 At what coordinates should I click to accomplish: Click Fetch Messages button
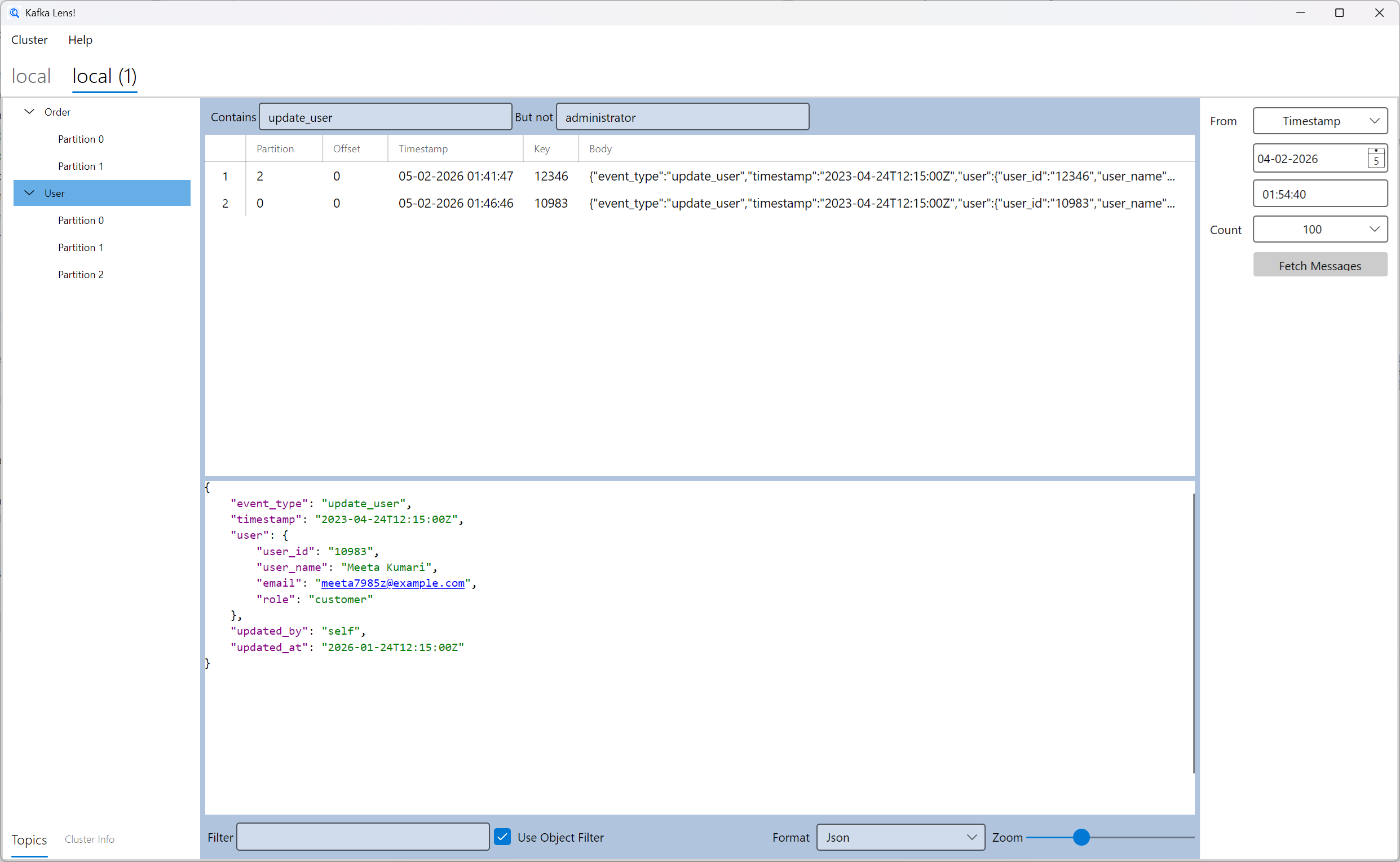click(x=1320, y=265)
